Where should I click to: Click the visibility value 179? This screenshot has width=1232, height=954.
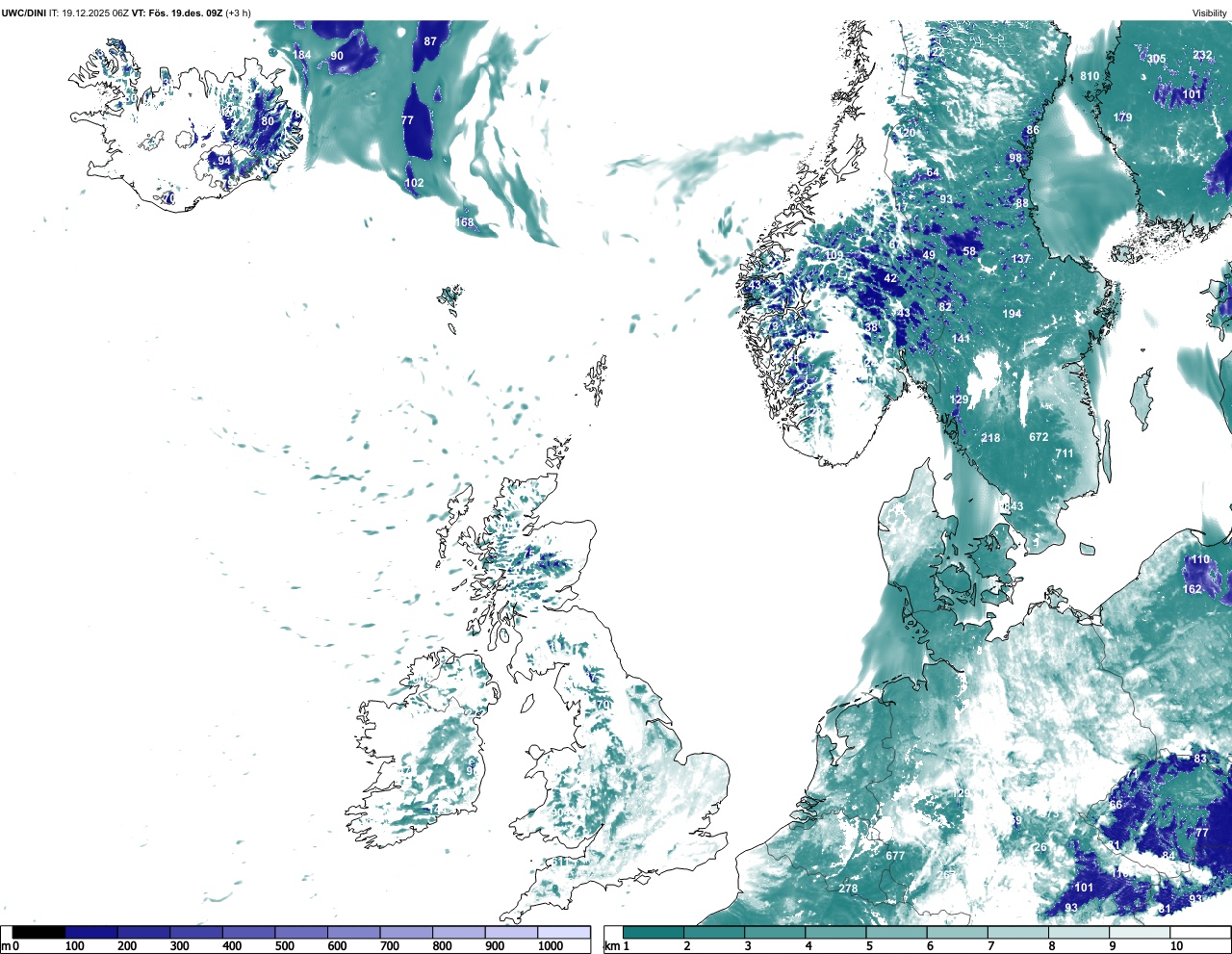click(x=1122, y=117)
